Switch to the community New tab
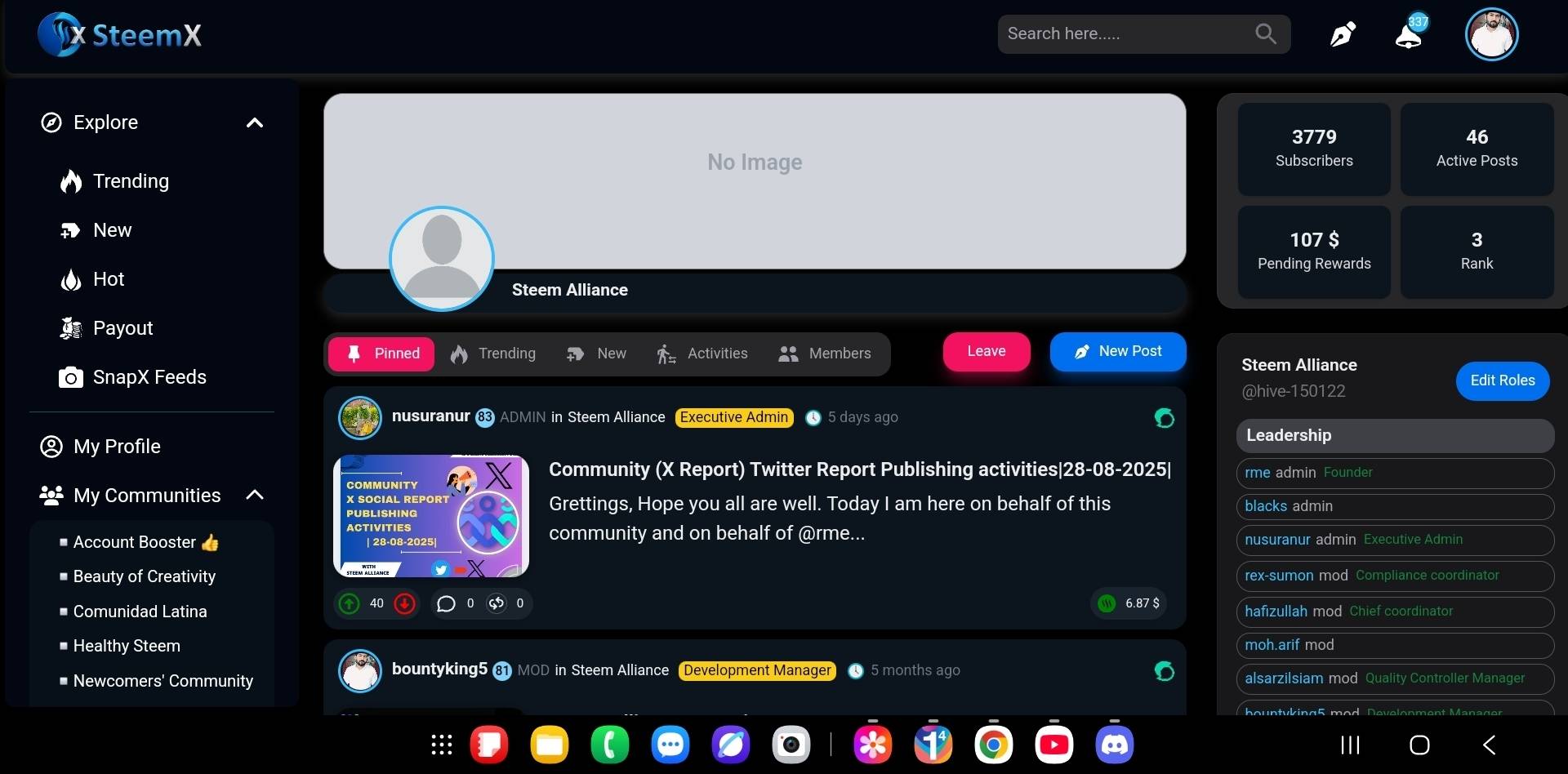The height and width of the screenshot is (774, 1568). (x=596, y=354)
